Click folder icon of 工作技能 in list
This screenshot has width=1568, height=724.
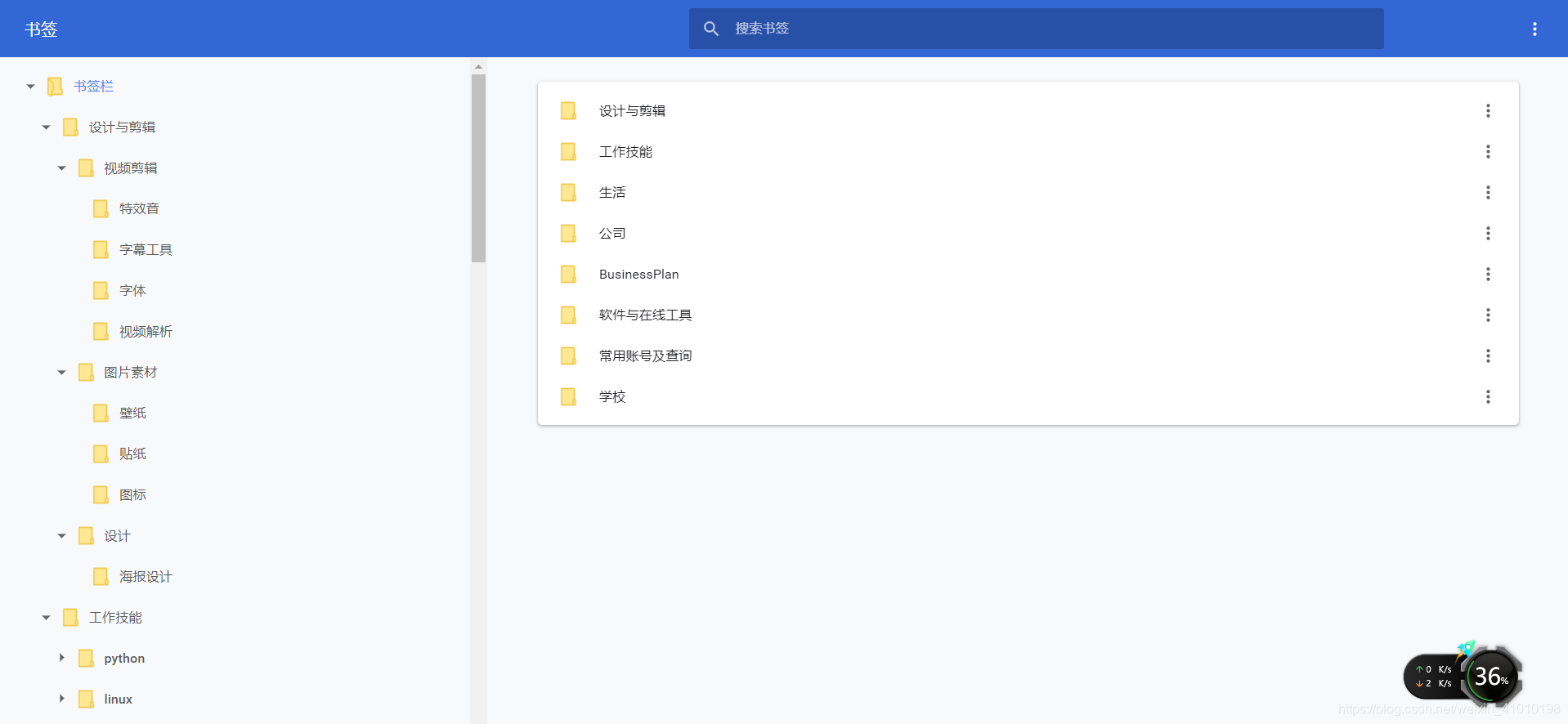(568, 151)
